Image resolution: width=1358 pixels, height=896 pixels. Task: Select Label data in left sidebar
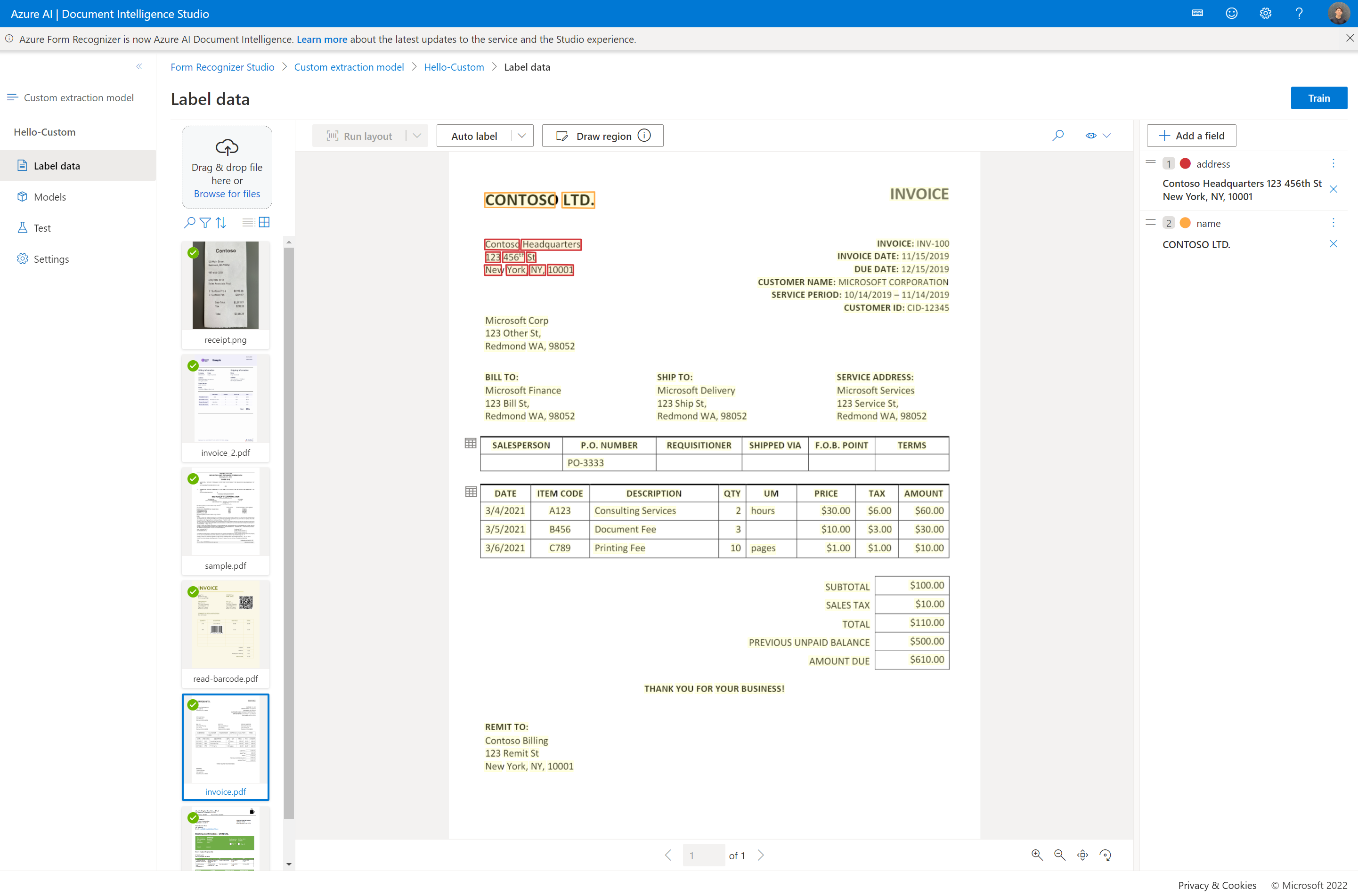57,165
